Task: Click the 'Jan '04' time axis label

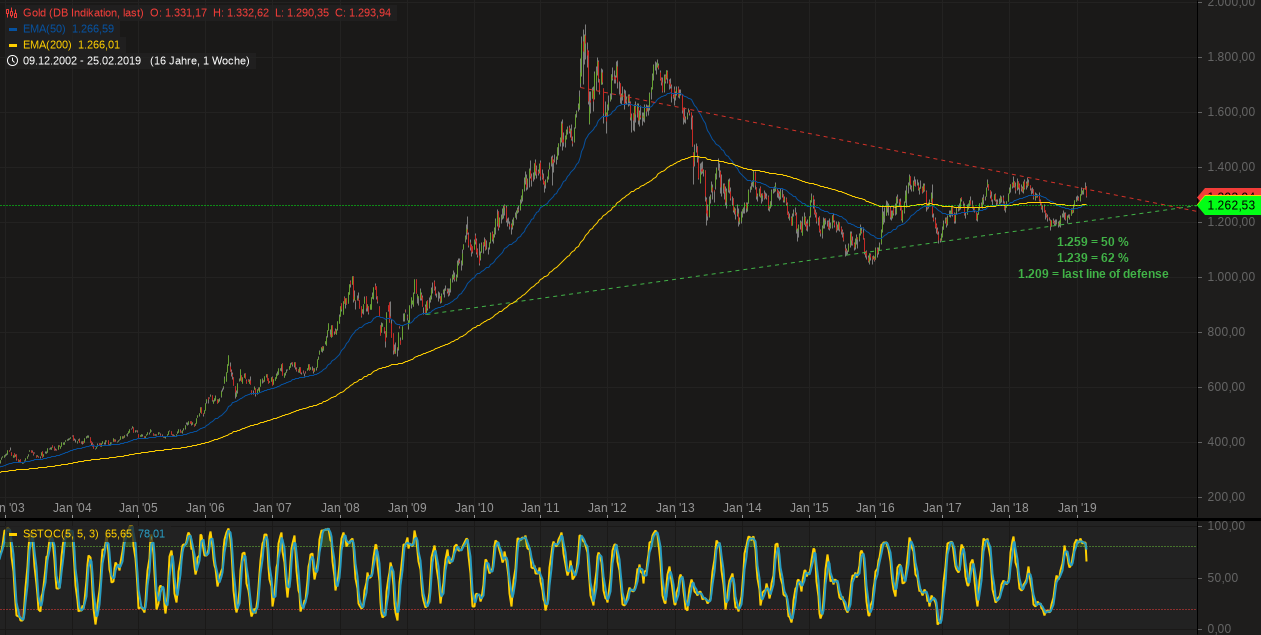Action: point(71,508)
